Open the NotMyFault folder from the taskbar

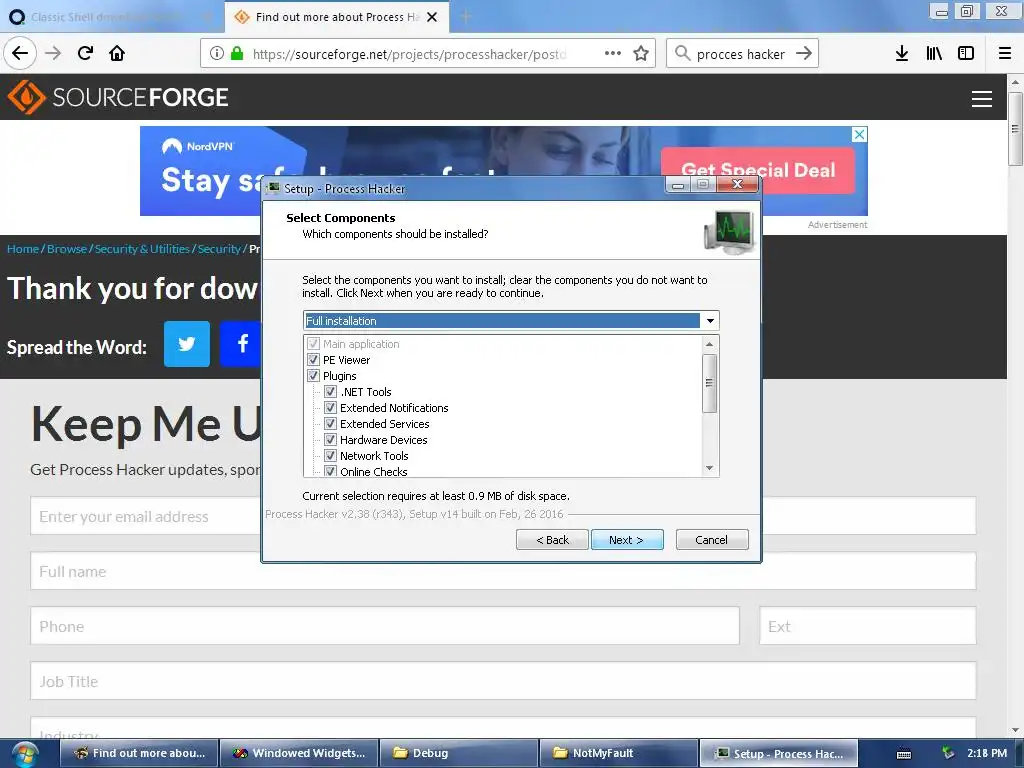point(619,754)
